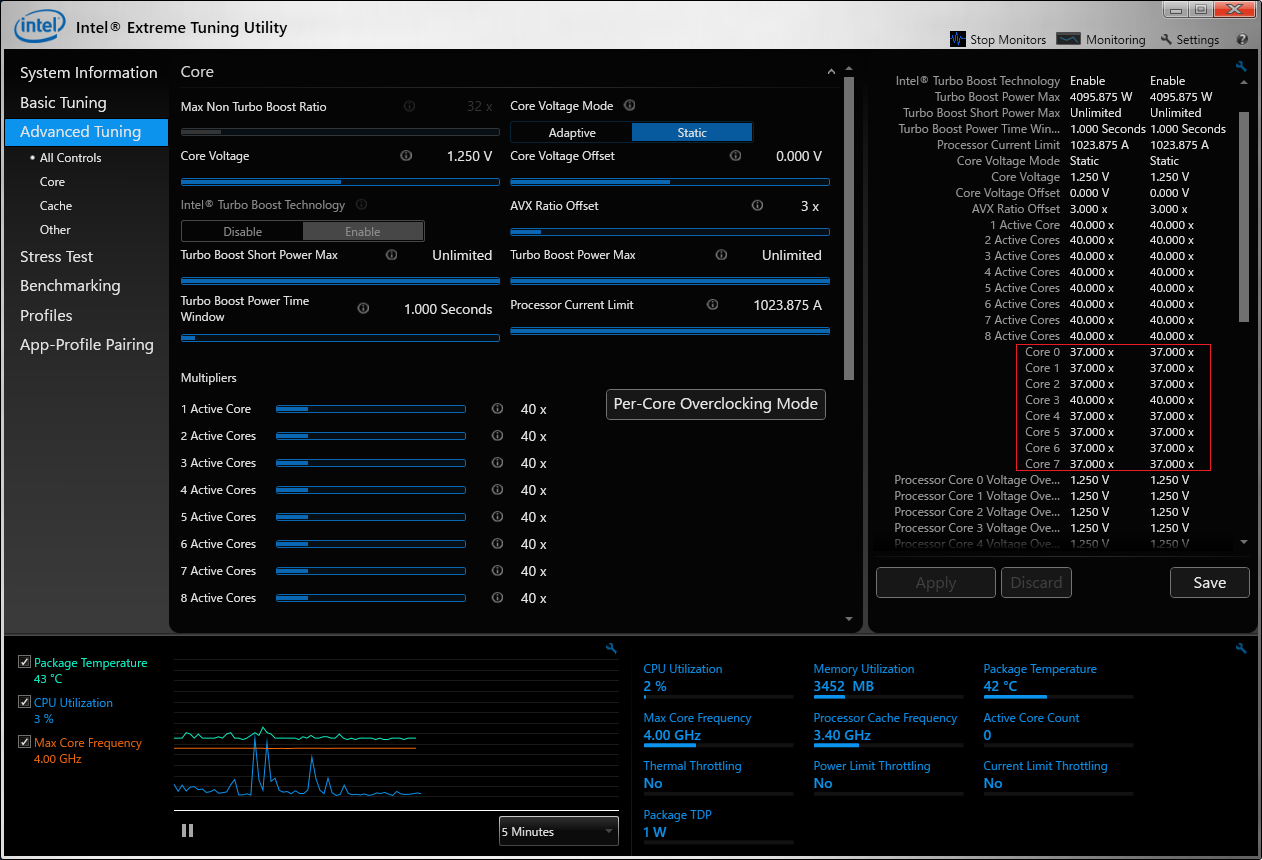
Task: Pause the monitoring graph
Action: [187, 830]
